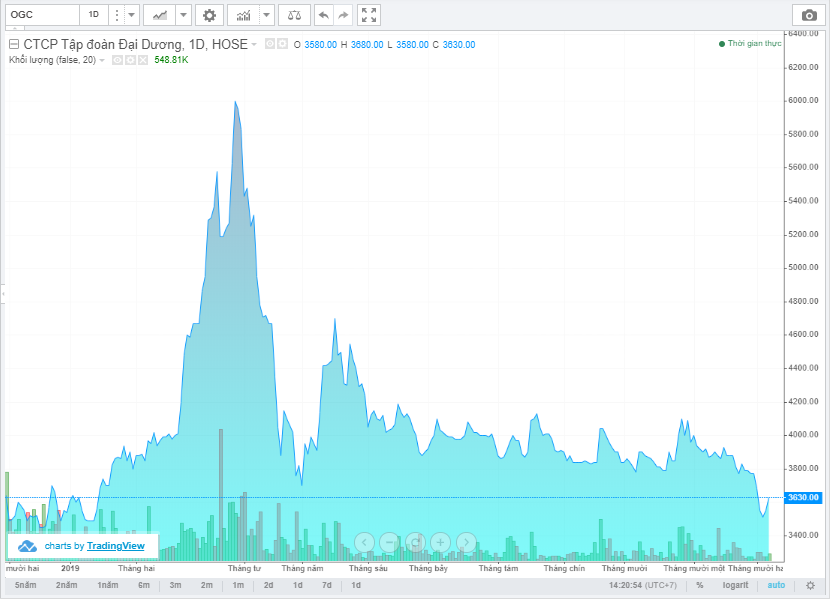Screen dimensions: 830x603
Task: Remove the Khối lượng indicator with X
Action: click(x=143, y=60)
